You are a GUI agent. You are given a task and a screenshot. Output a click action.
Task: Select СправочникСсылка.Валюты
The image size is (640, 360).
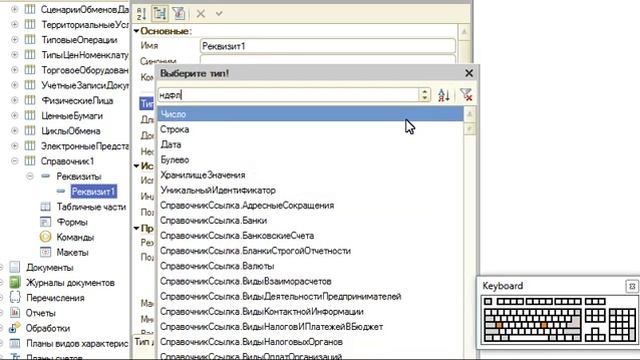coord(310,266)
